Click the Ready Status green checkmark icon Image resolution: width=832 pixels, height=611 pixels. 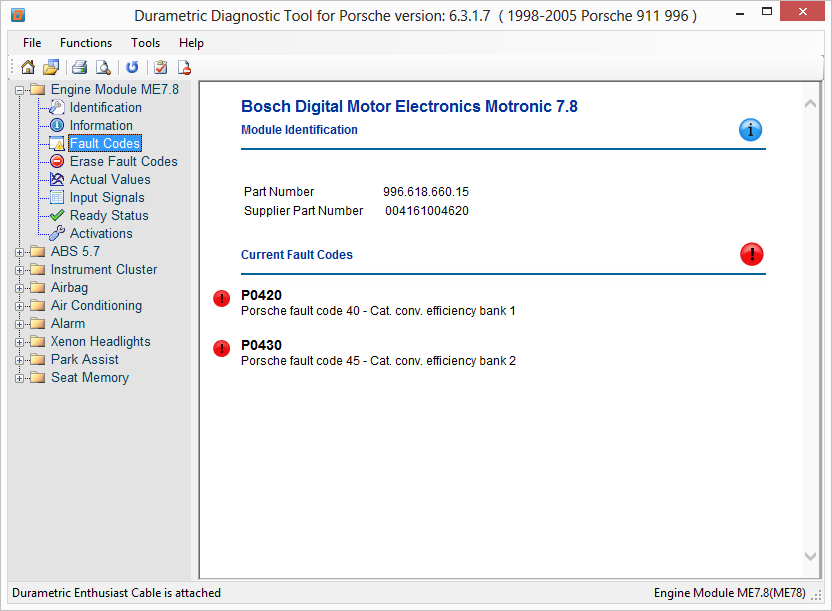(57, 215)
